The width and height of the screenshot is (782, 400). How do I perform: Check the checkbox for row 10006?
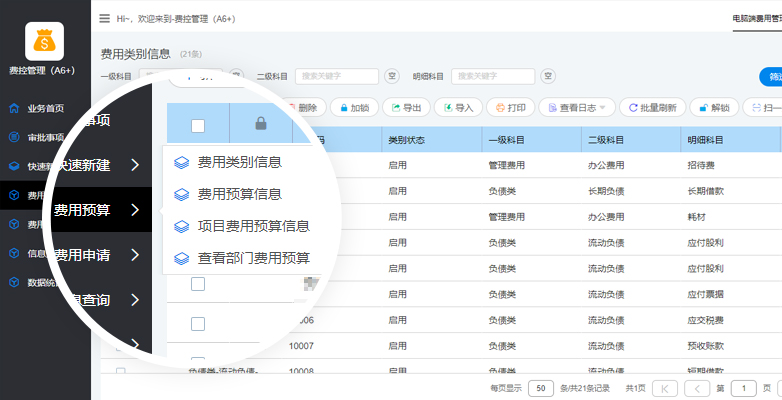coord(198,323)
